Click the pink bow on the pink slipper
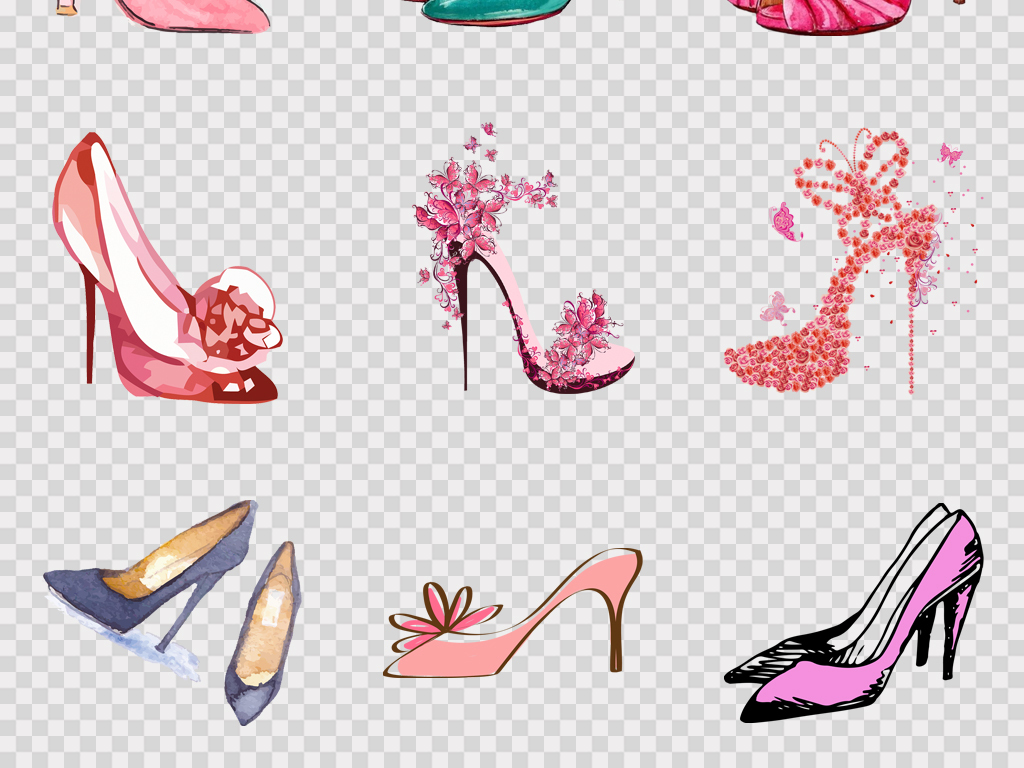This screenshot has width=1024, height=768. click(x=438, y=610)
